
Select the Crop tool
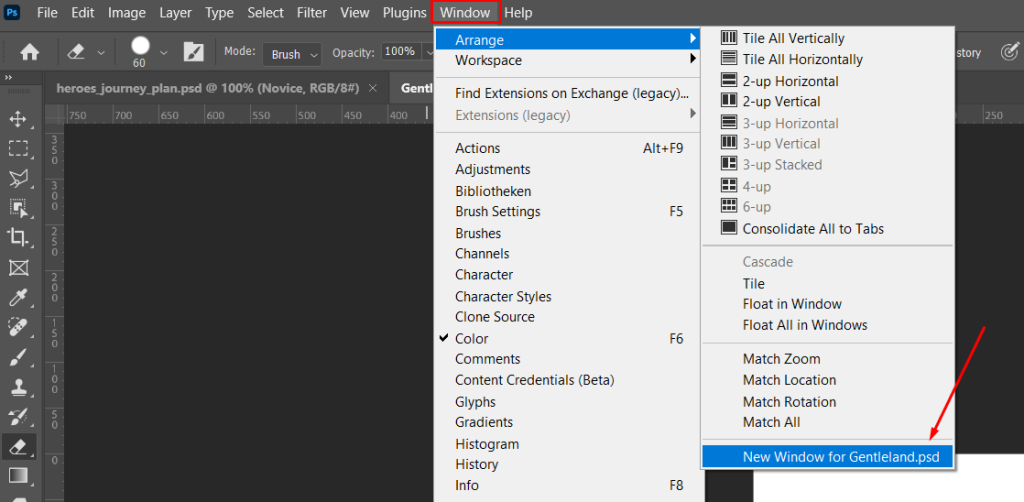18,237
